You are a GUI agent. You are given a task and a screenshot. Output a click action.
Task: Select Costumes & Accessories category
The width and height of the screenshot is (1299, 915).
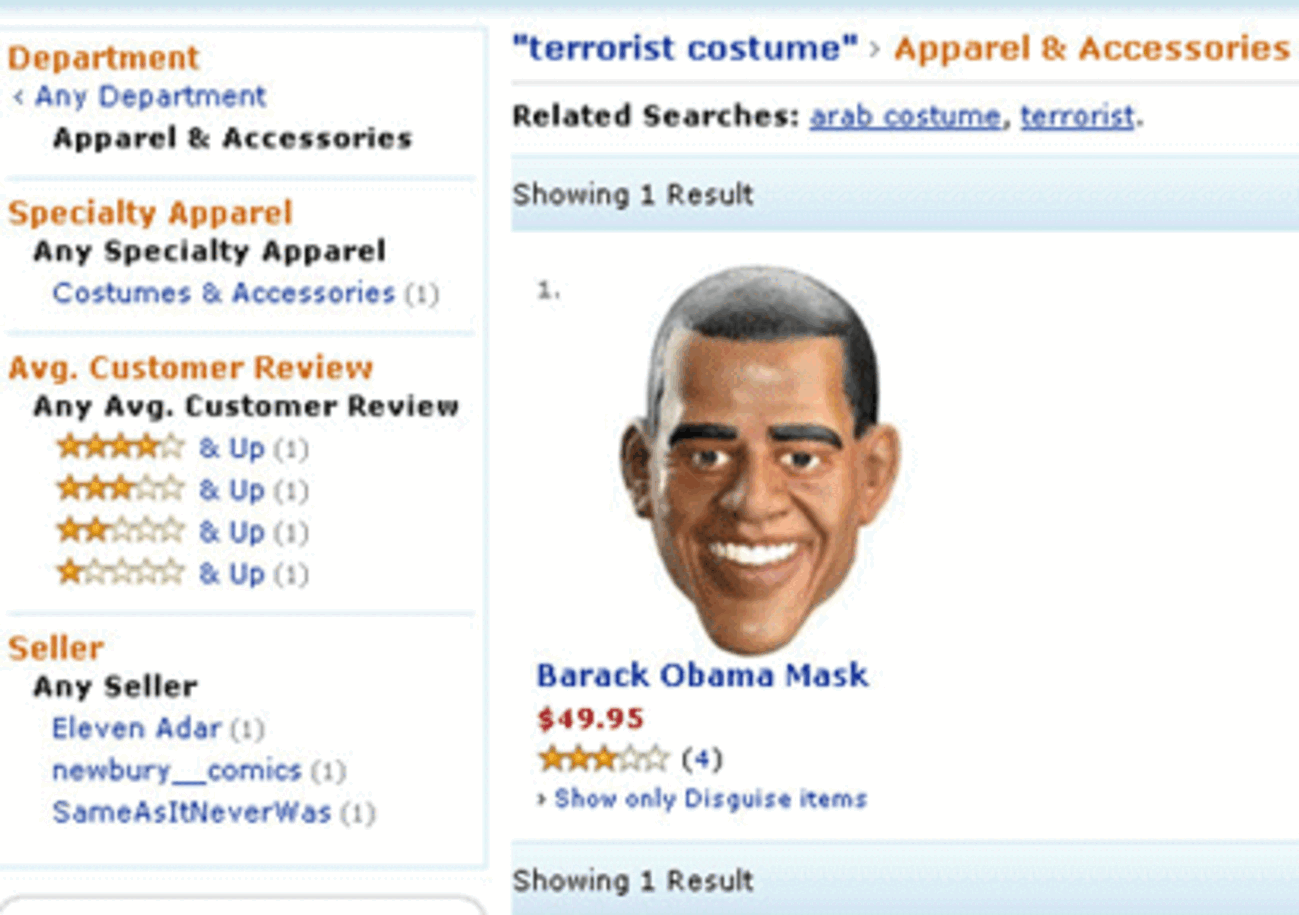tap(224, 293)
